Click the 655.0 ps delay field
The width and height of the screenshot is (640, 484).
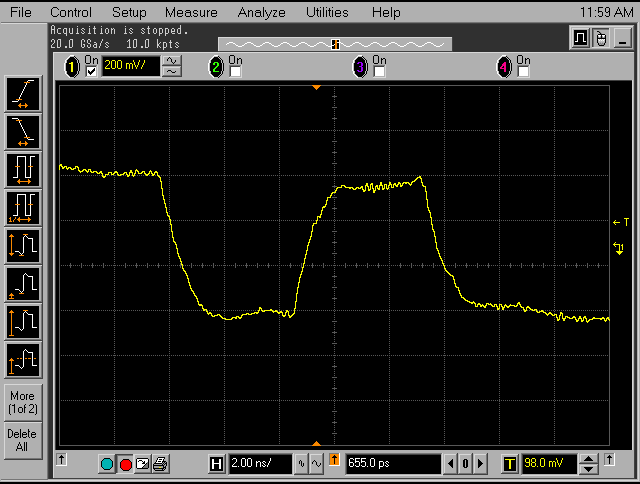(392, 464)
